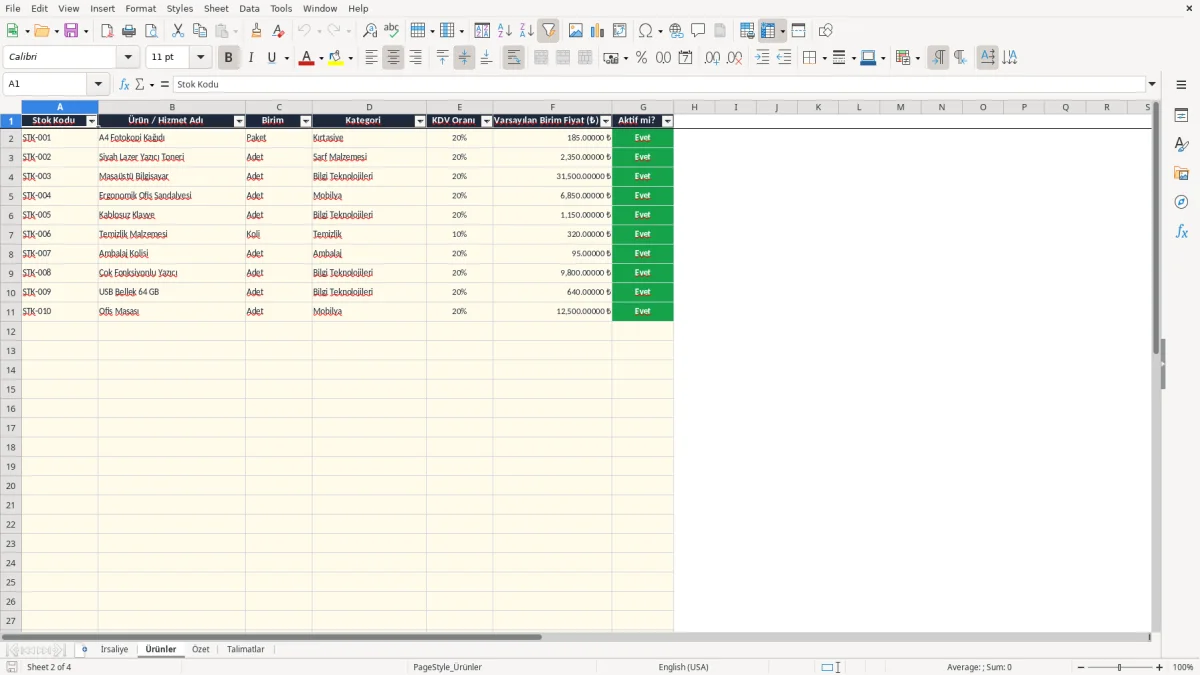This screenshot has width=1200, height=675.
Task: Toggle Print Preview
Action: click(150, 31)
